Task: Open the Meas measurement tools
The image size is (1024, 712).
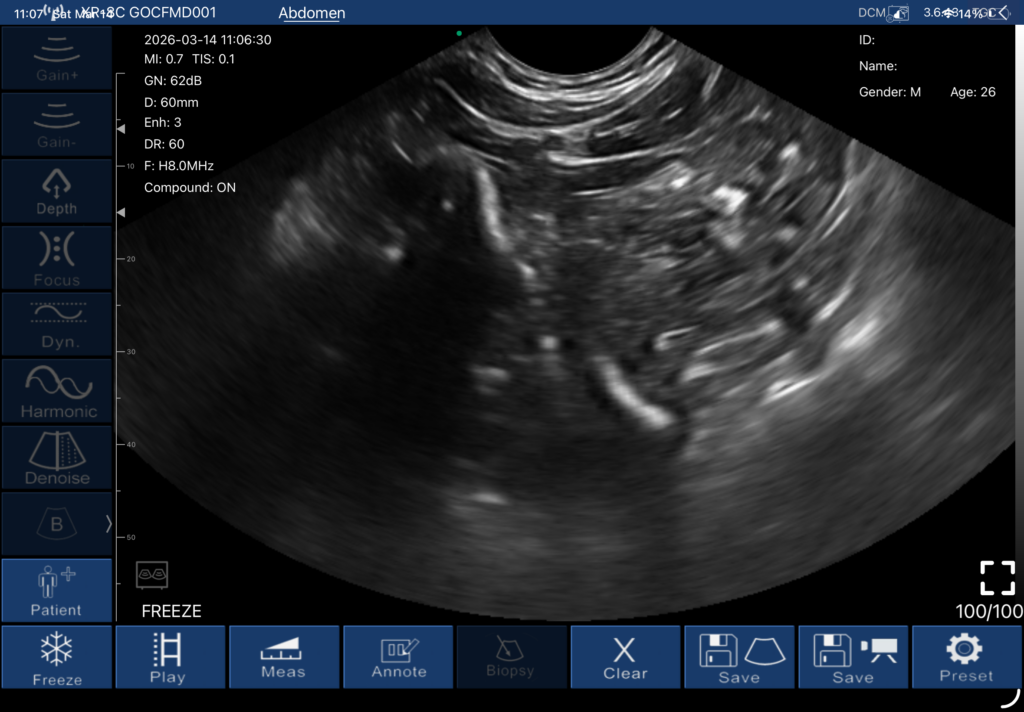Action: coord(284,657)
